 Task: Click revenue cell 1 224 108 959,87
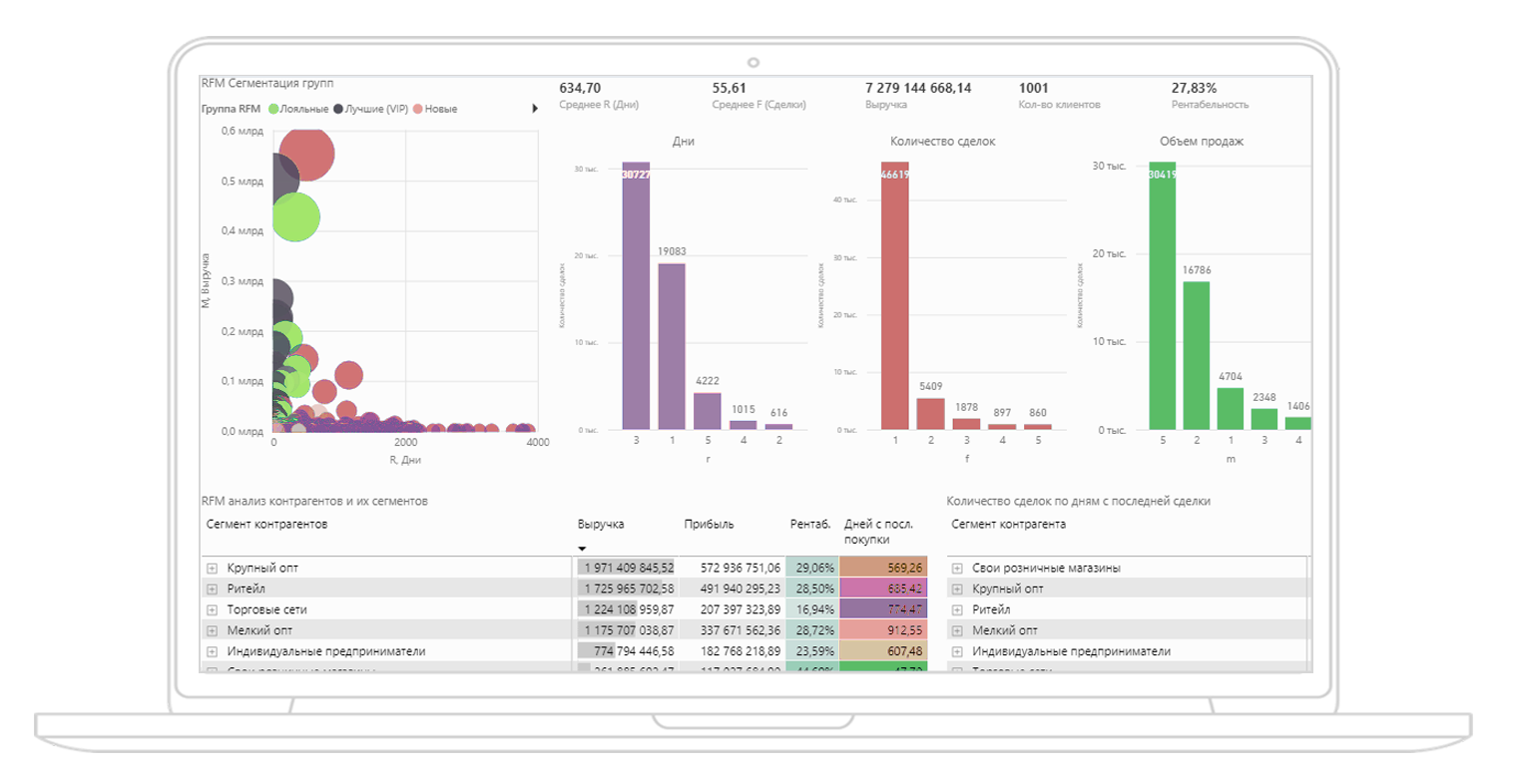tap(625, 609)
